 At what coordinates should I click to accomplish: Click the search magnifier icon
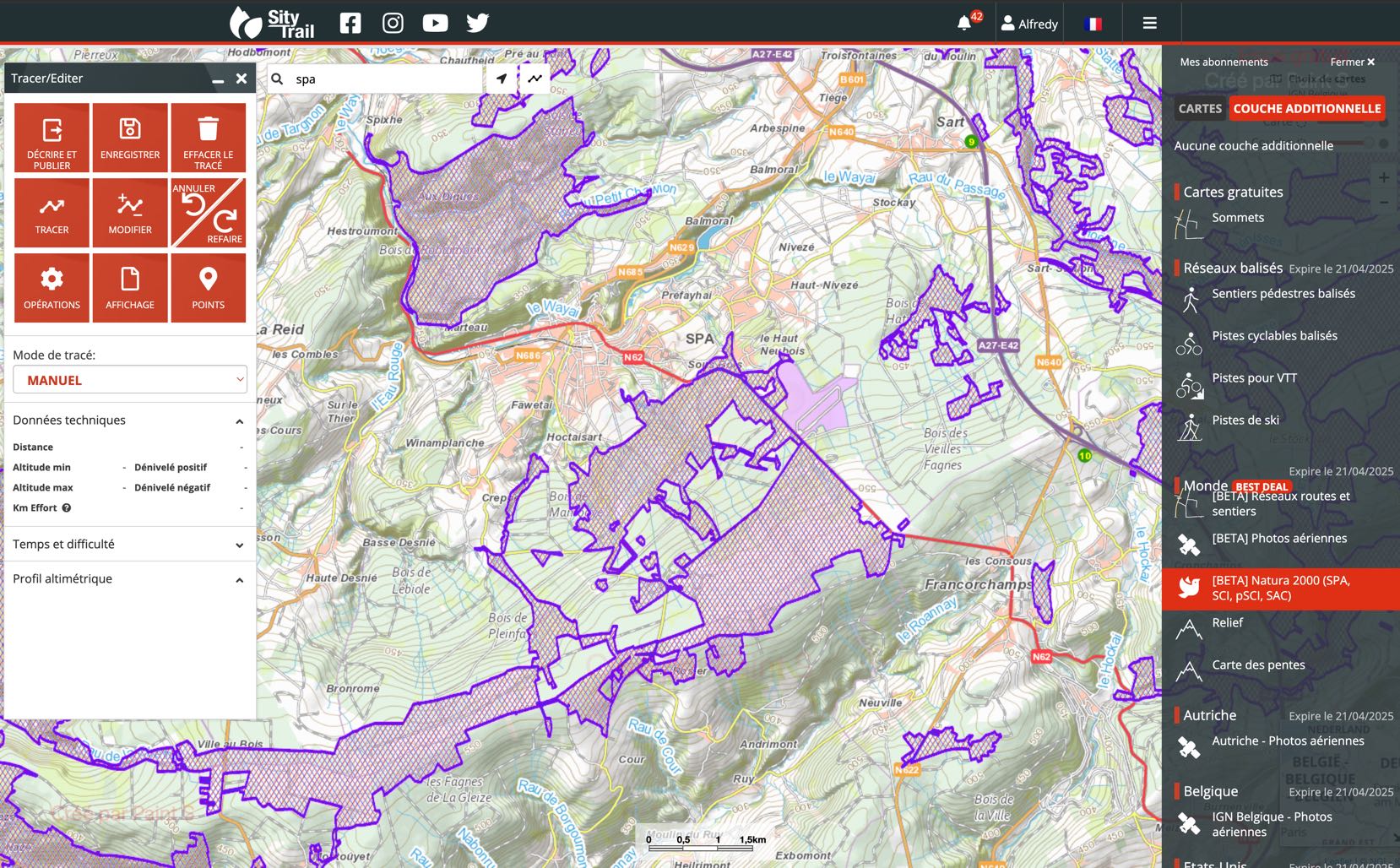(x=277, y=79)
